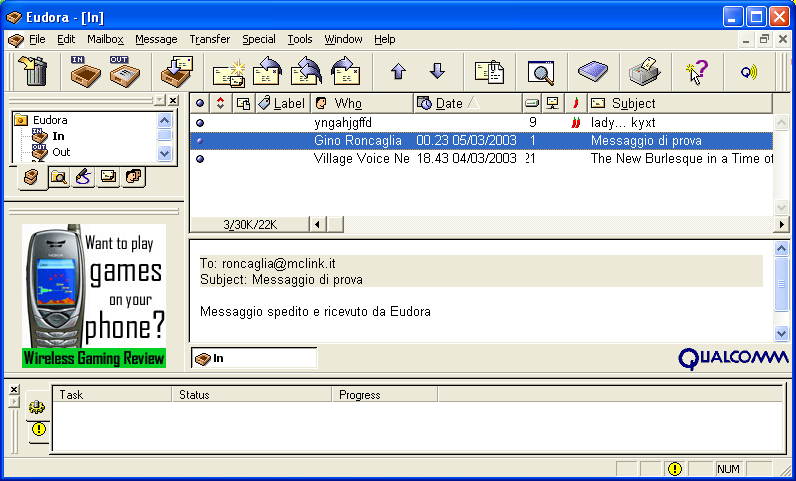Open the Out mailbox toolbar icon

tap(124, 71)
